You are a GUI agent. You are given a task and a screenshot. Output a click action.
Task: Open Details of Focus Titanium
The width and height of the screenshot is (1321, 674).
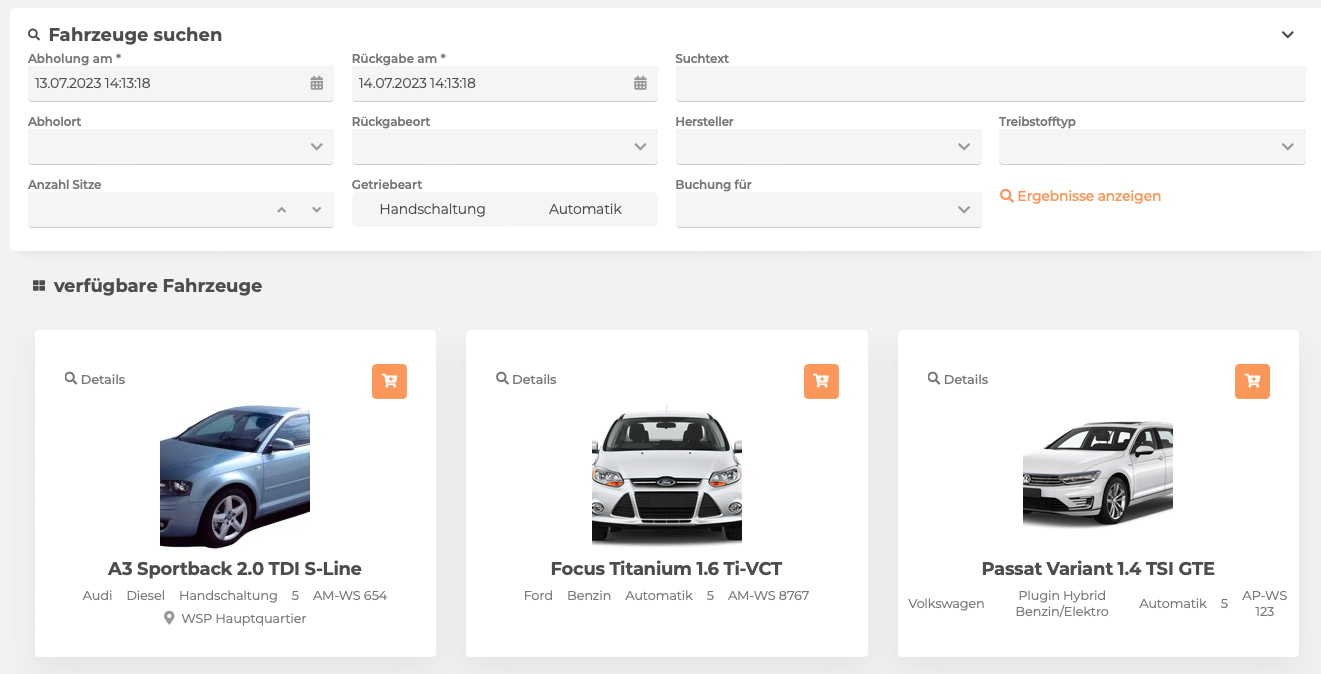coord(526,379)
